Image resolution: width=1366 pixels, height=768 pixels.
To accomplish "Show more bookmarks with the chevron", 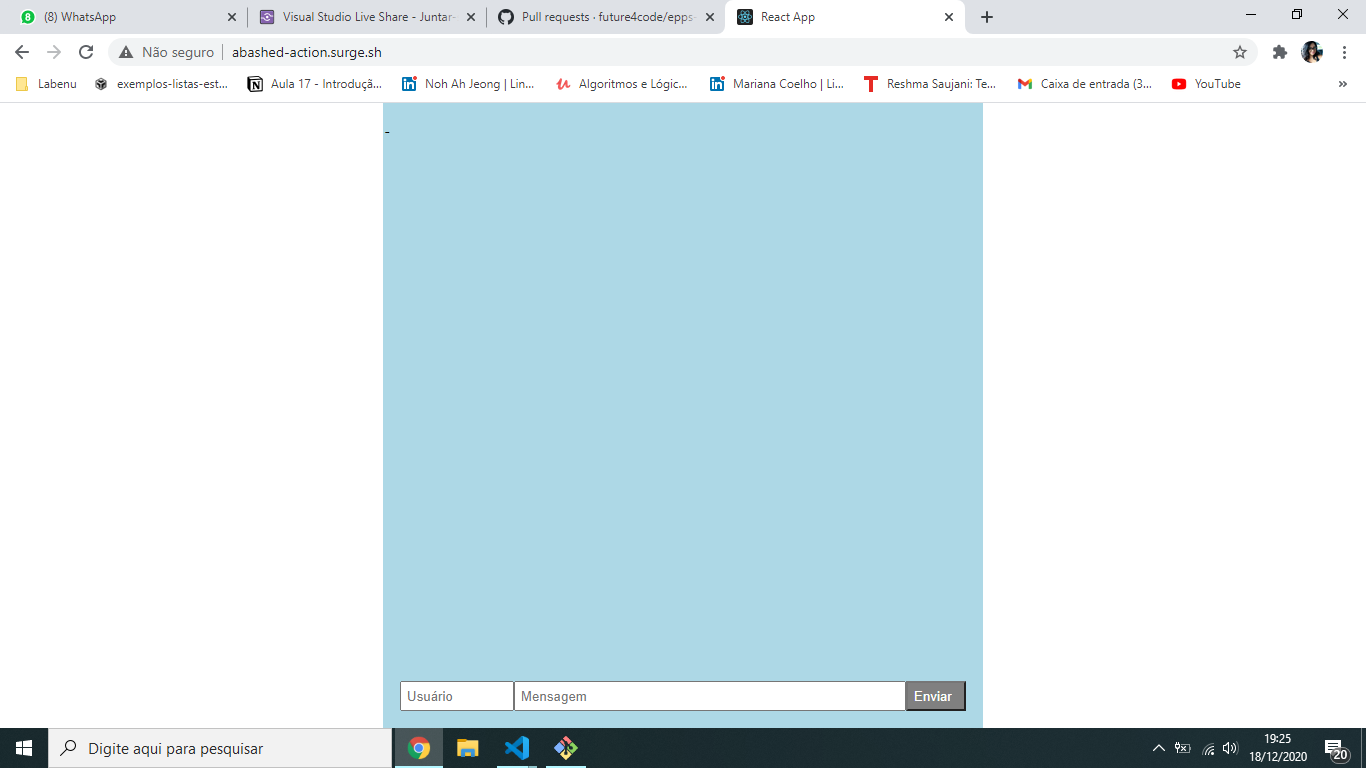I will [1342, 84].
